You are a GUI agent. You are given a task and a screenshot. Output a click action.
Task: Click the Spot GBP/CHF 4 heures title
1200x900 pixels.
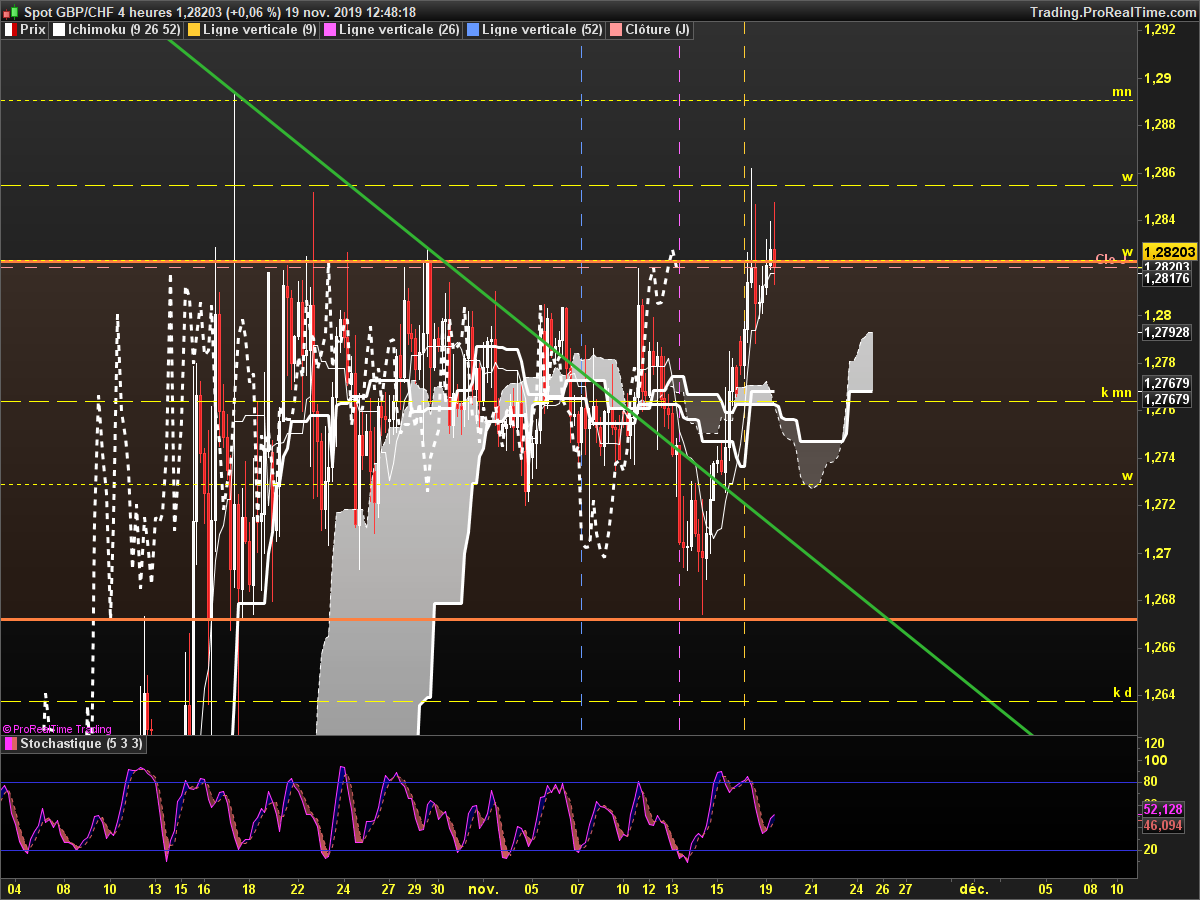tap(96, 11)
